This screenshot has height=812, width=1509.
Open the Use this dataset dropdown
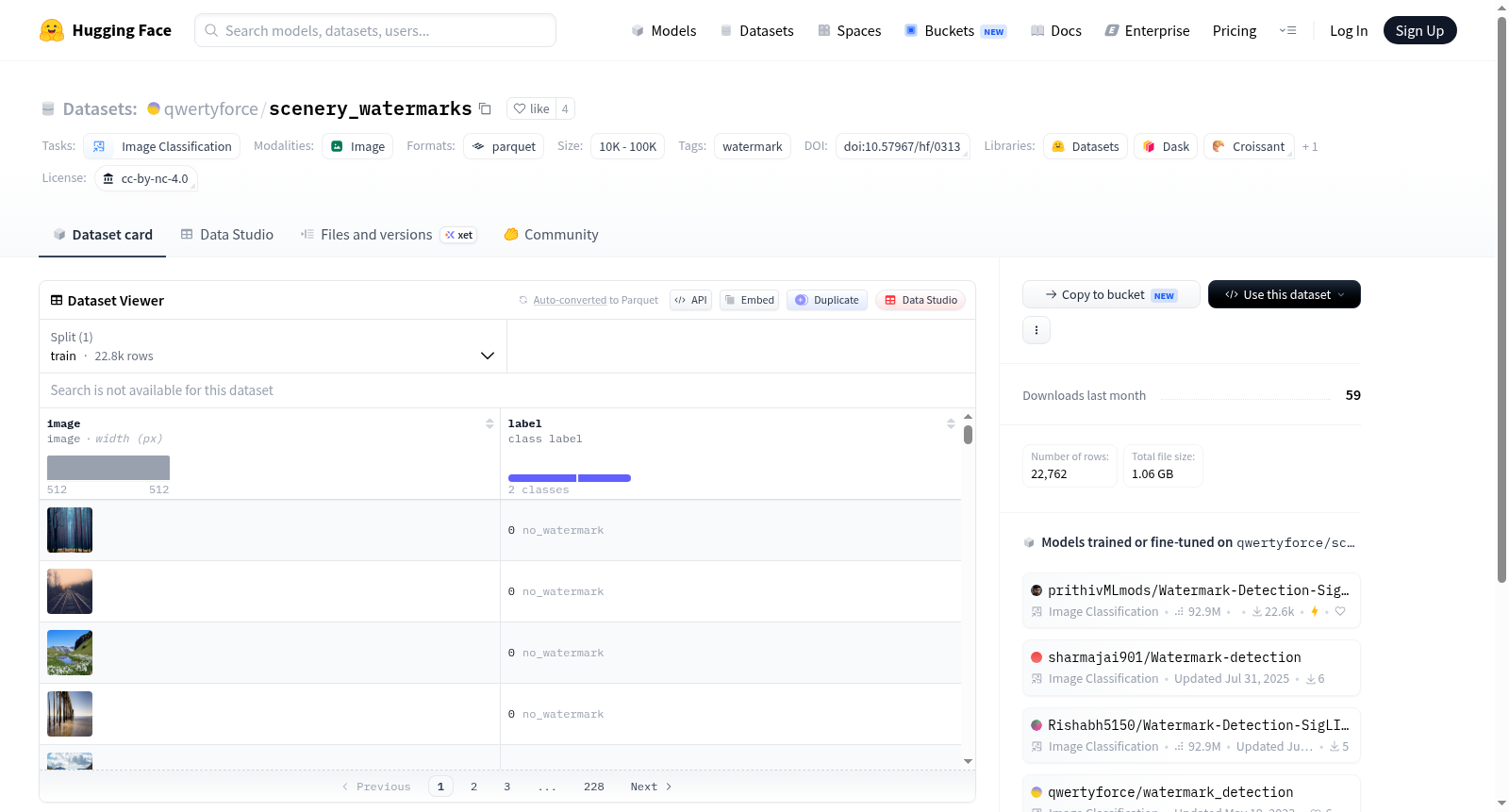click(x=1284, y=294)
